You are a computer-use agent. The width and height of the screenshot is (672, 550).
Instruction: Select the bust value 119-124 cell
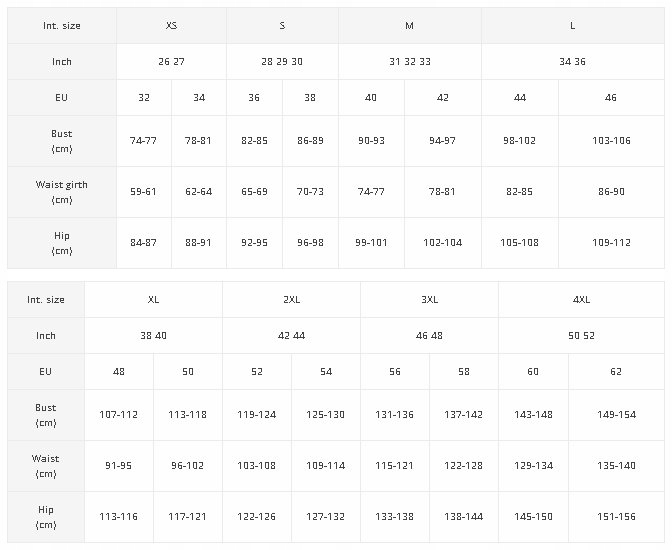[x=257, y=414]
